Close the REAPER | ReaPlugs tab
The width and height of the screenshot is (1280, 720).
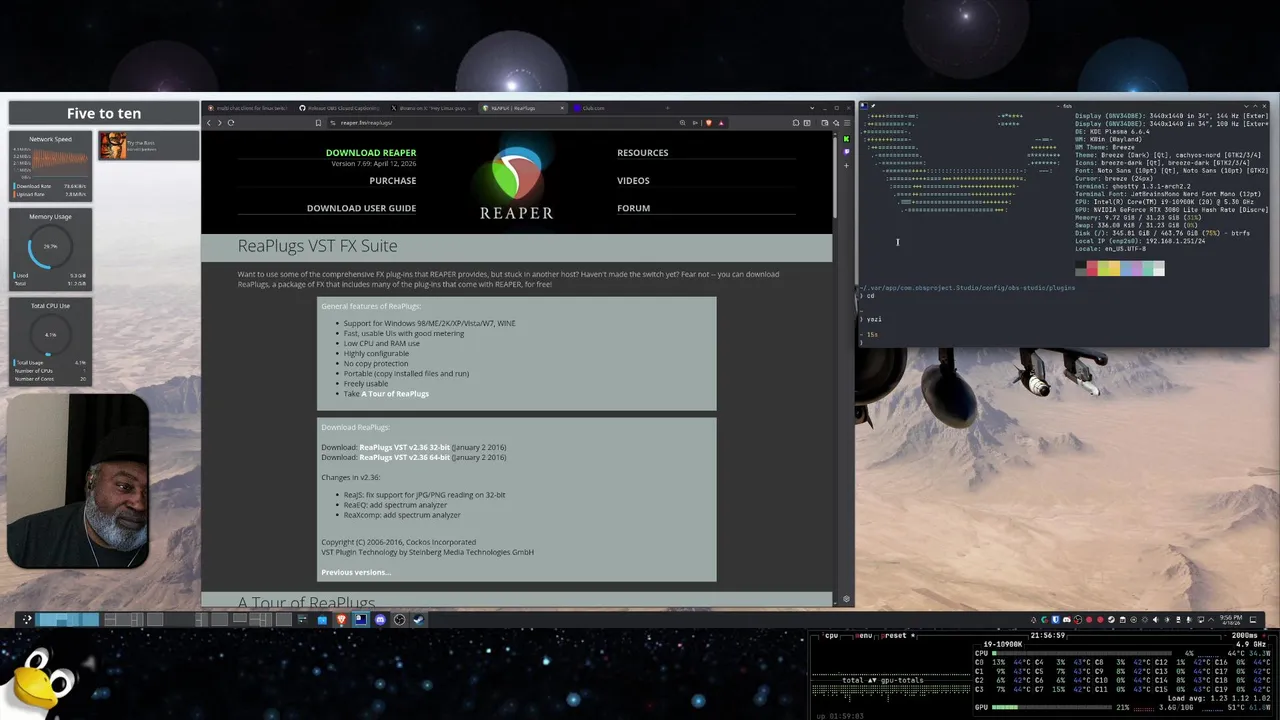562,108
